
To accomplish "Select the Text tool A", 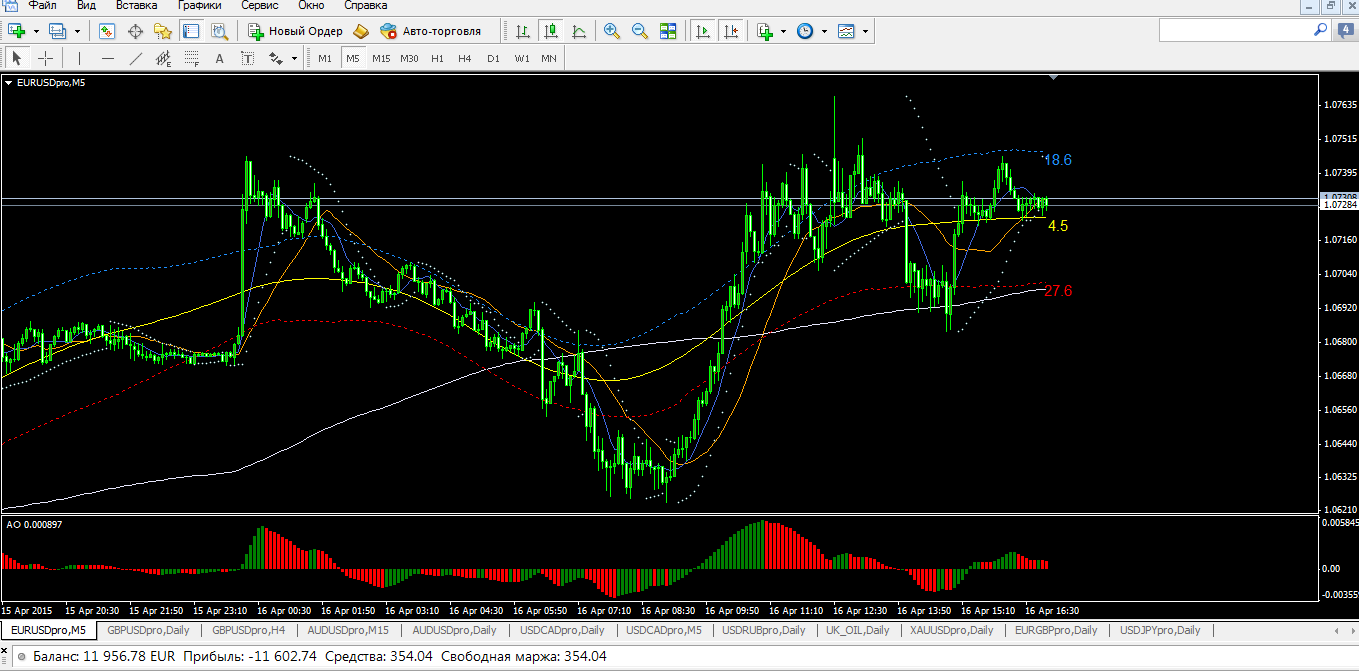I will (x=219, y=58).
